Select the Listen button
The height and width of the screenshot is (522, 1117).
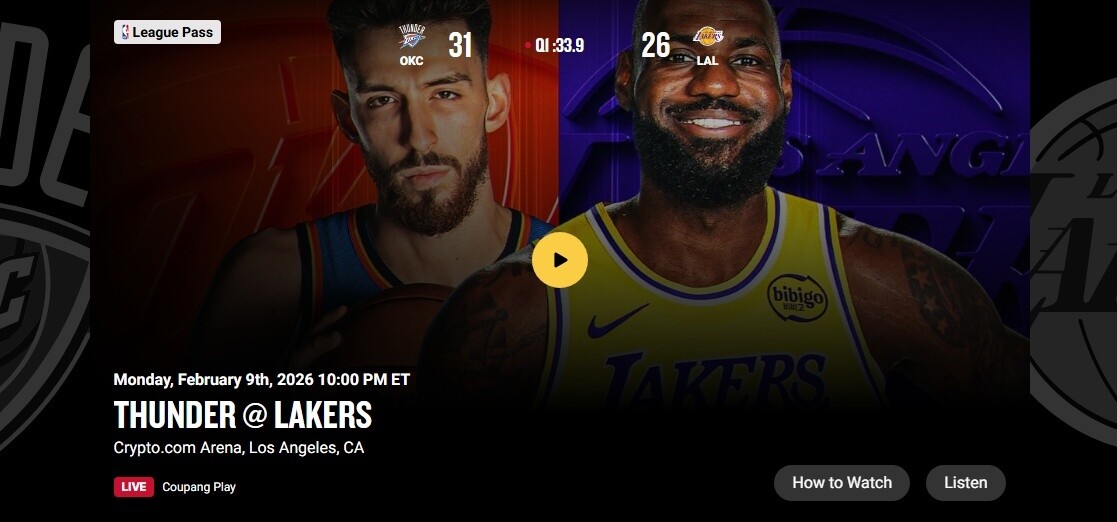coord(965,483)
